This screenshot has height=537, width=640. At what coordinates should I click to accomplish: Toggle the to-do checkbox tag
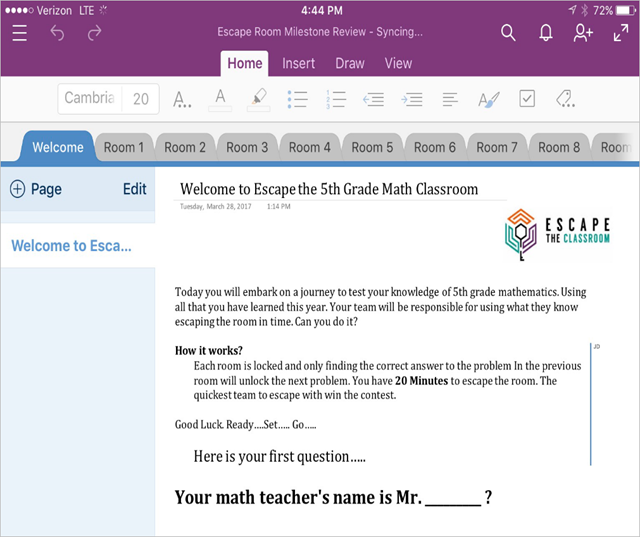tap(527, 98)
